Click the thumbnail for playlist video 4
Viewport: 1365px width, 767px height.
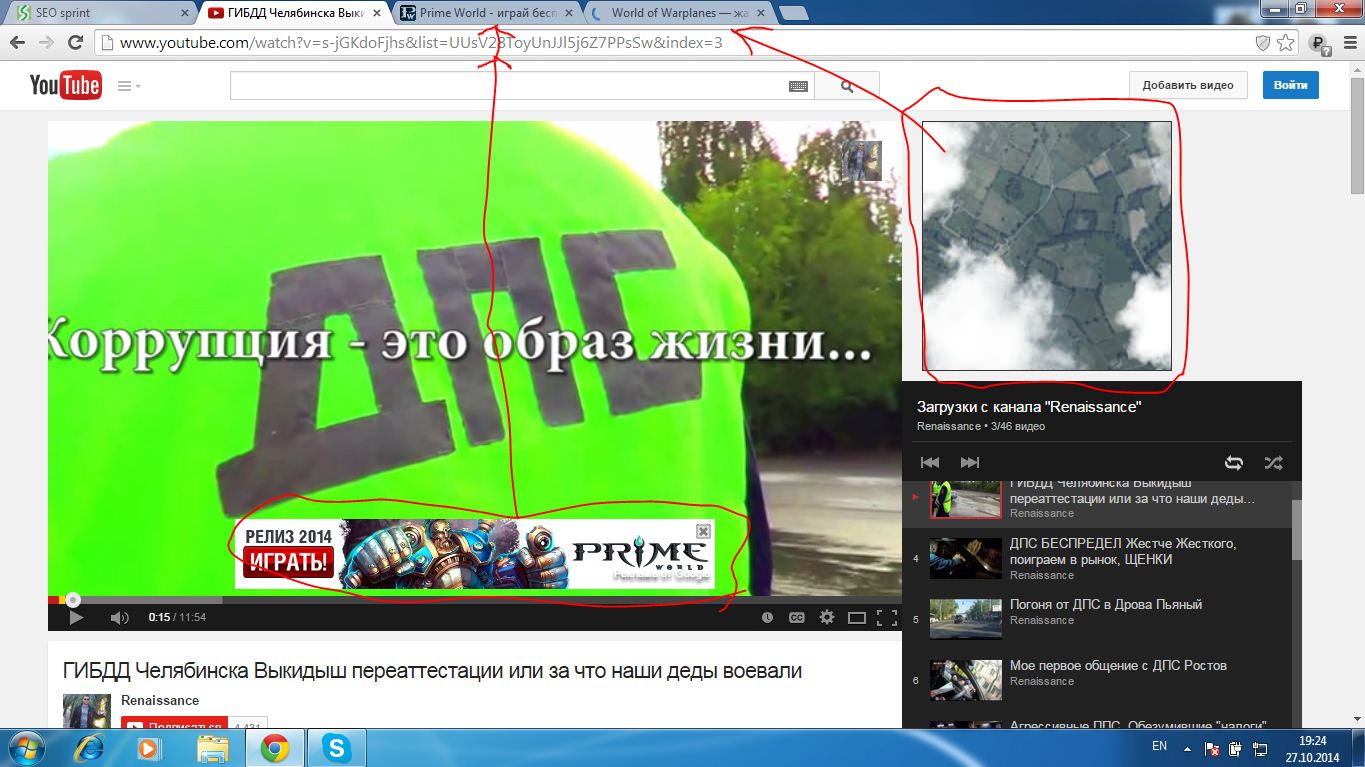coord(966,559)
